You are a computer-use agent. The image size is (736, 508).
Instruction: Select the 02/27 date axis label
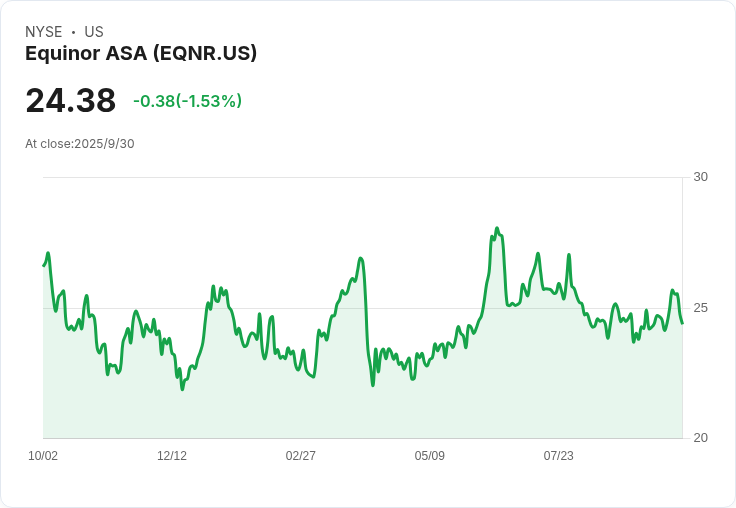[300, 455]
